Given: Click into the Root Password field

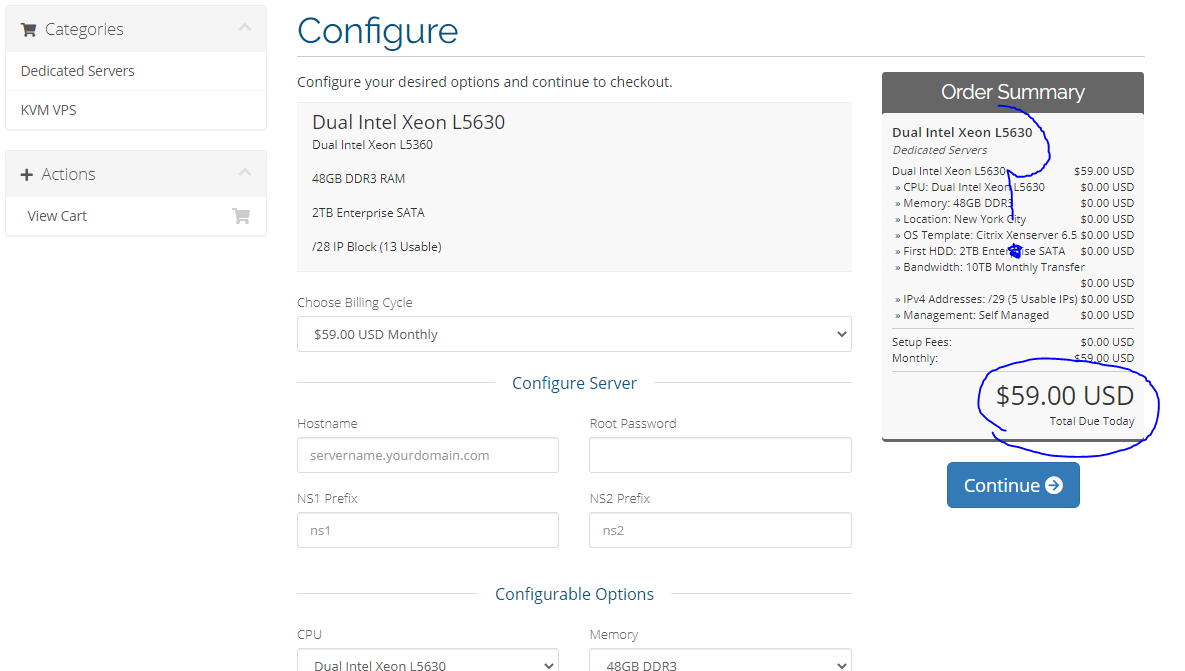Looking at the screenshot, I should [720, 455].
